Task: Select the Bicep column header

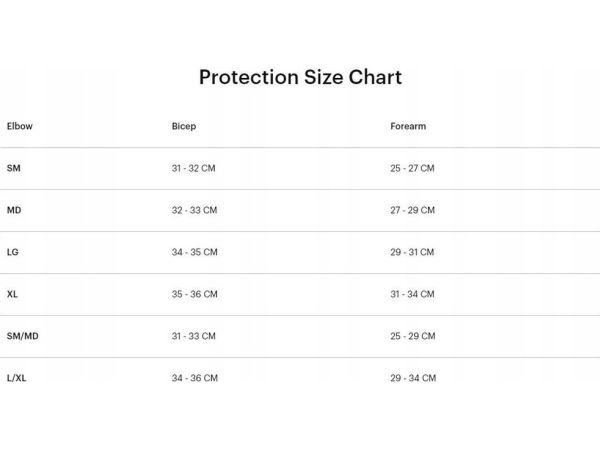Action: coord(184,127)
